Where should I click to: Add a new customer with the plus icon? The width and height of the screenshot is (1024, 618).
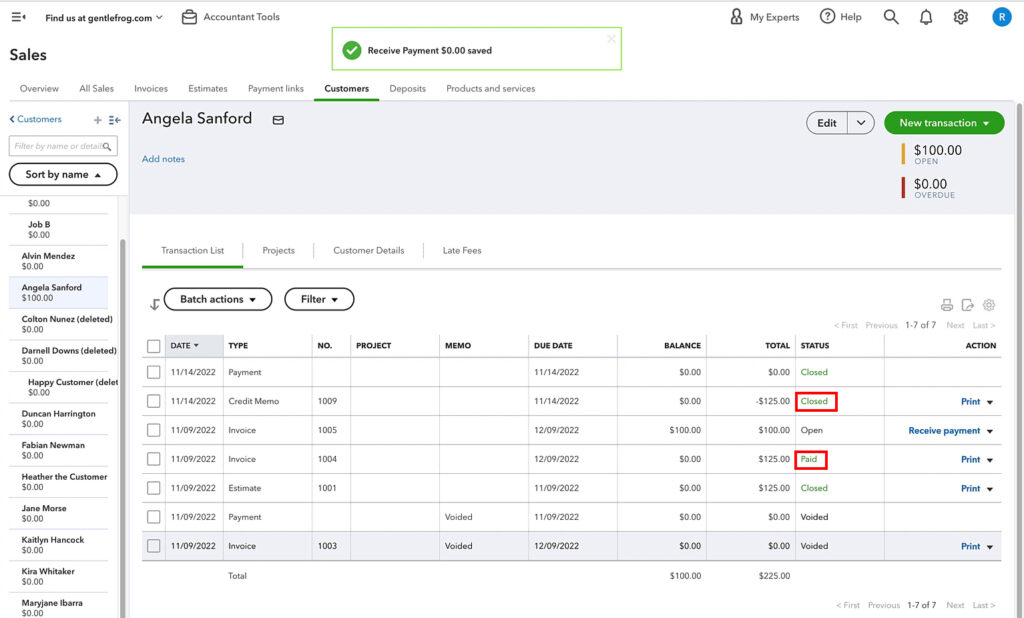tap(96, 118)
